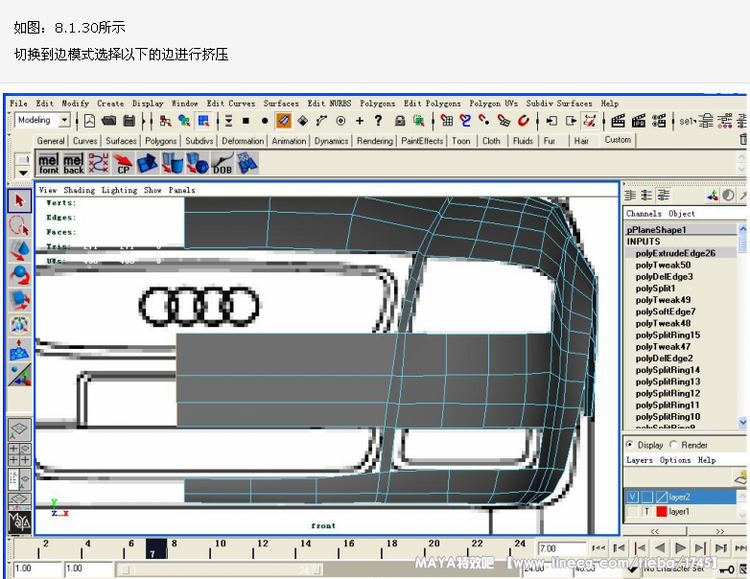Activate the Scale tool cube icon
750x579 pixels.
point(20,301)
